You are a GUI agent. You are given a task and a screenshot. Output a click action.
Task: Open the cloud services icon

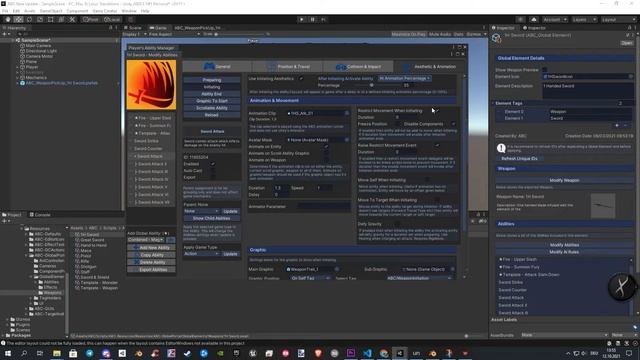[x=533, y=20]
